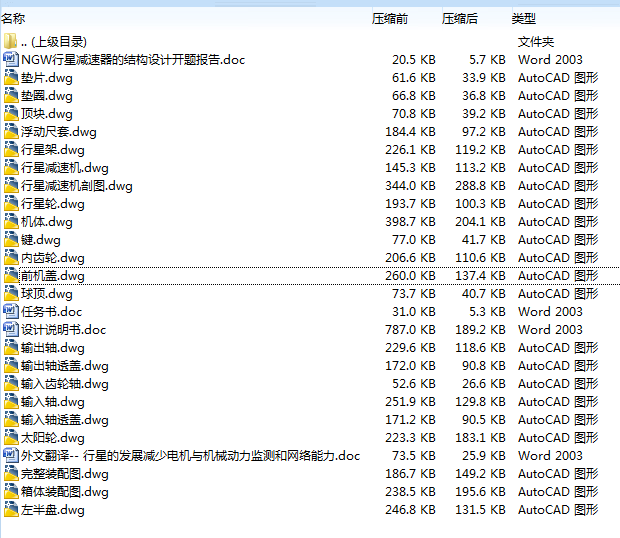Click the DWG icon beside 行星轮.dwg
This screenshot has width=620, height=538.
[x=11, y=203]
